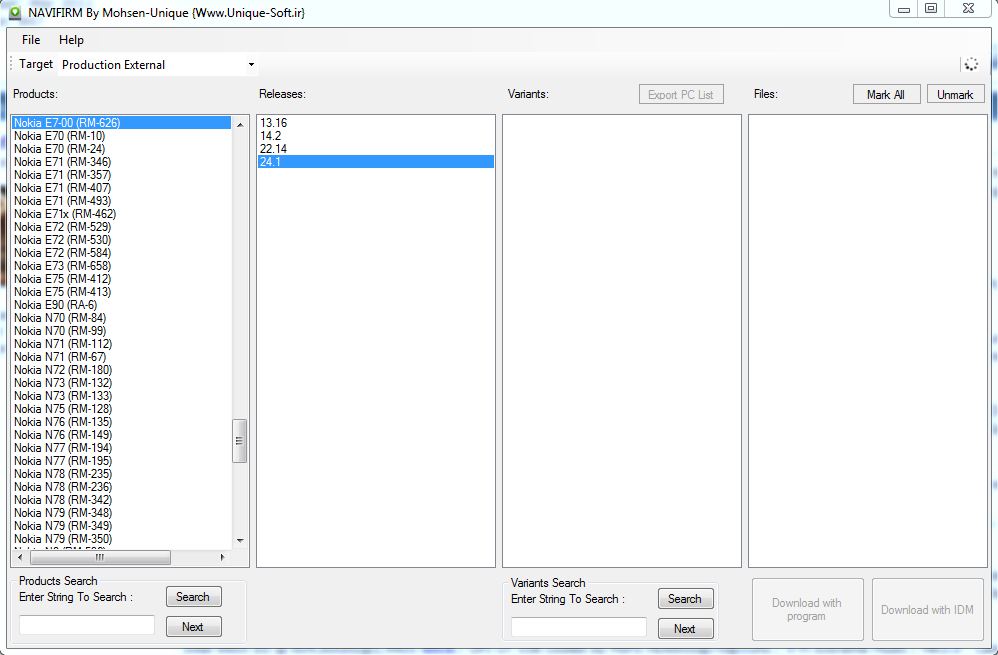Viewport: 998px width, 655px height.
Task: Click the products horizontal scrollbar thumb
Action: (x=100, y=557)
